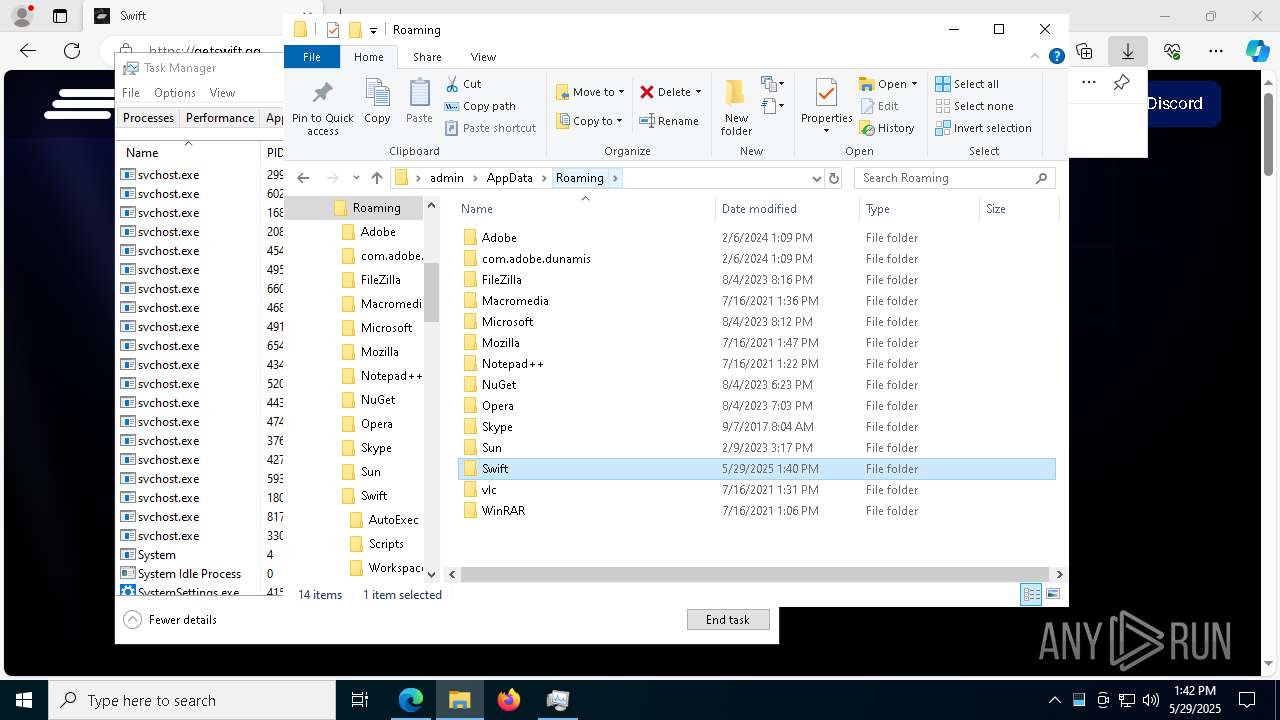The width and height of the screenshot is (1280, 720).
Task: Open the Move to dropdown
Action: click(x=590, y=92)
